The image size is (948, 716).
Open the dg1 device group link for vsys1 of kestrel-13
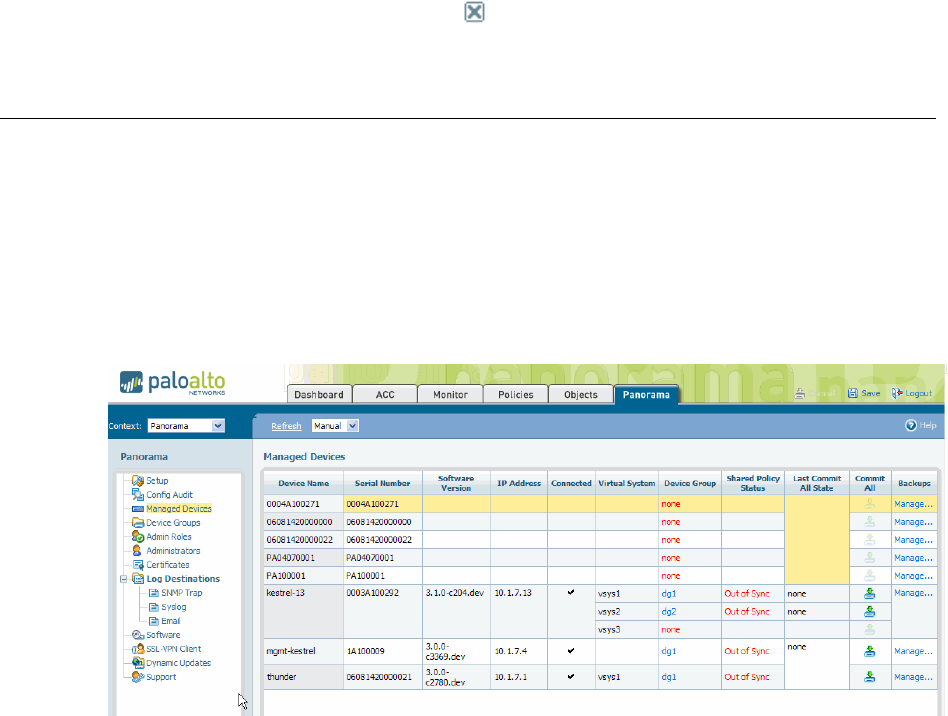pos(669,594)
